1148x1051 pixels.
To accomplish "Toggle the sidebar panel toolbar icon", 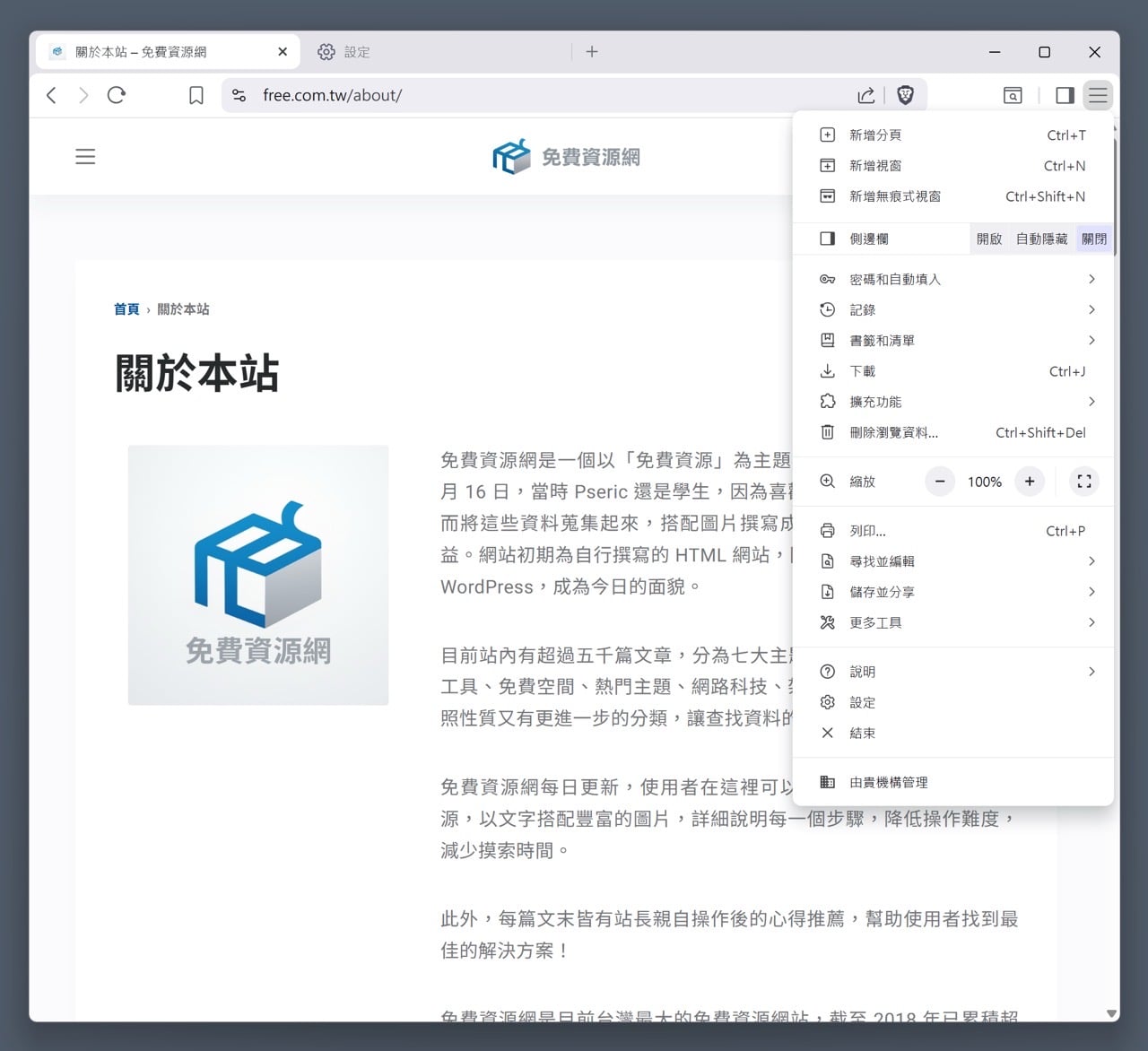I will (x=1065, y=95).
